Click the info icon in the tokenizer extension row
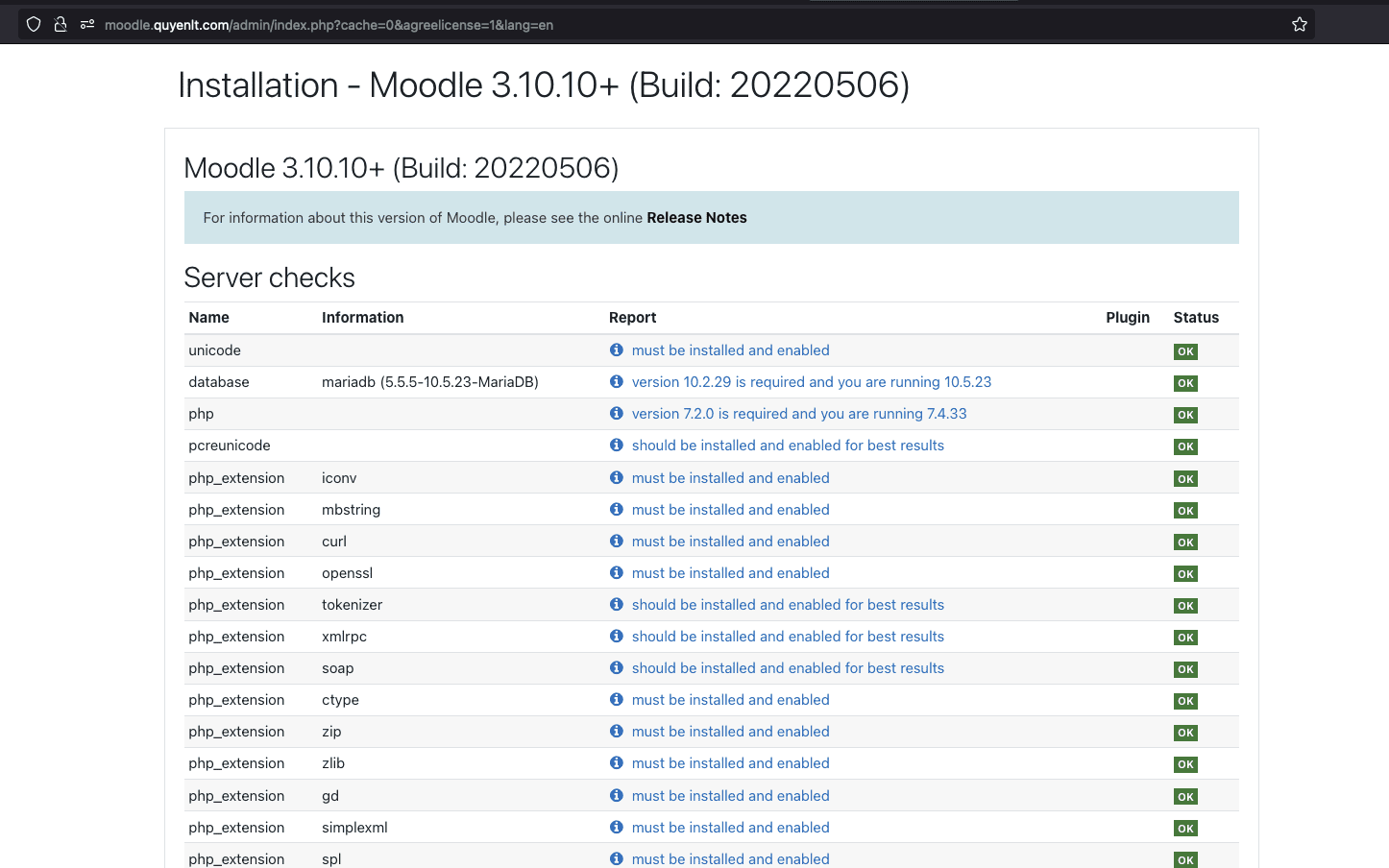Viewport: 1389px width, 868px height. click(617, 605)
